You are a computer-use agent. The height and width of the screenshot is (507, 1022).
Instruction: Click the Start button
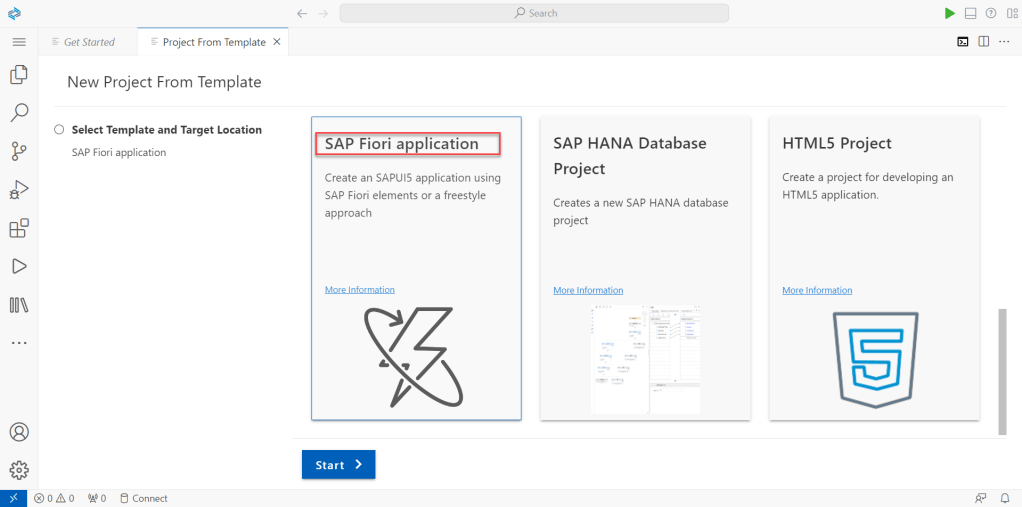click(338, 465)
